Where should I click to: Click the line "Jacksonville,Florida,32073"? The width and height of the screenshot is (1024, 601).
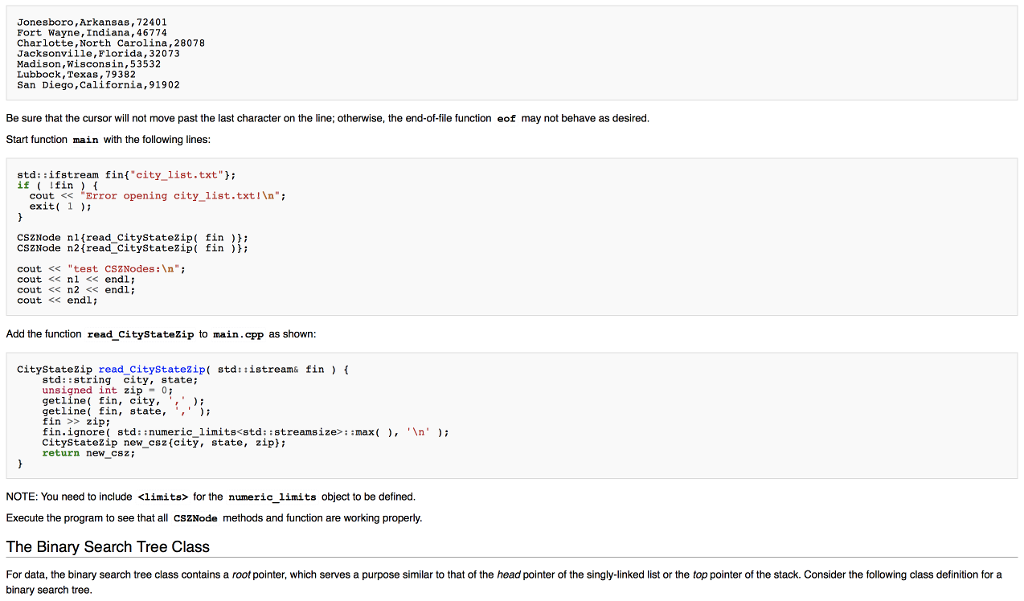point(98,54)
